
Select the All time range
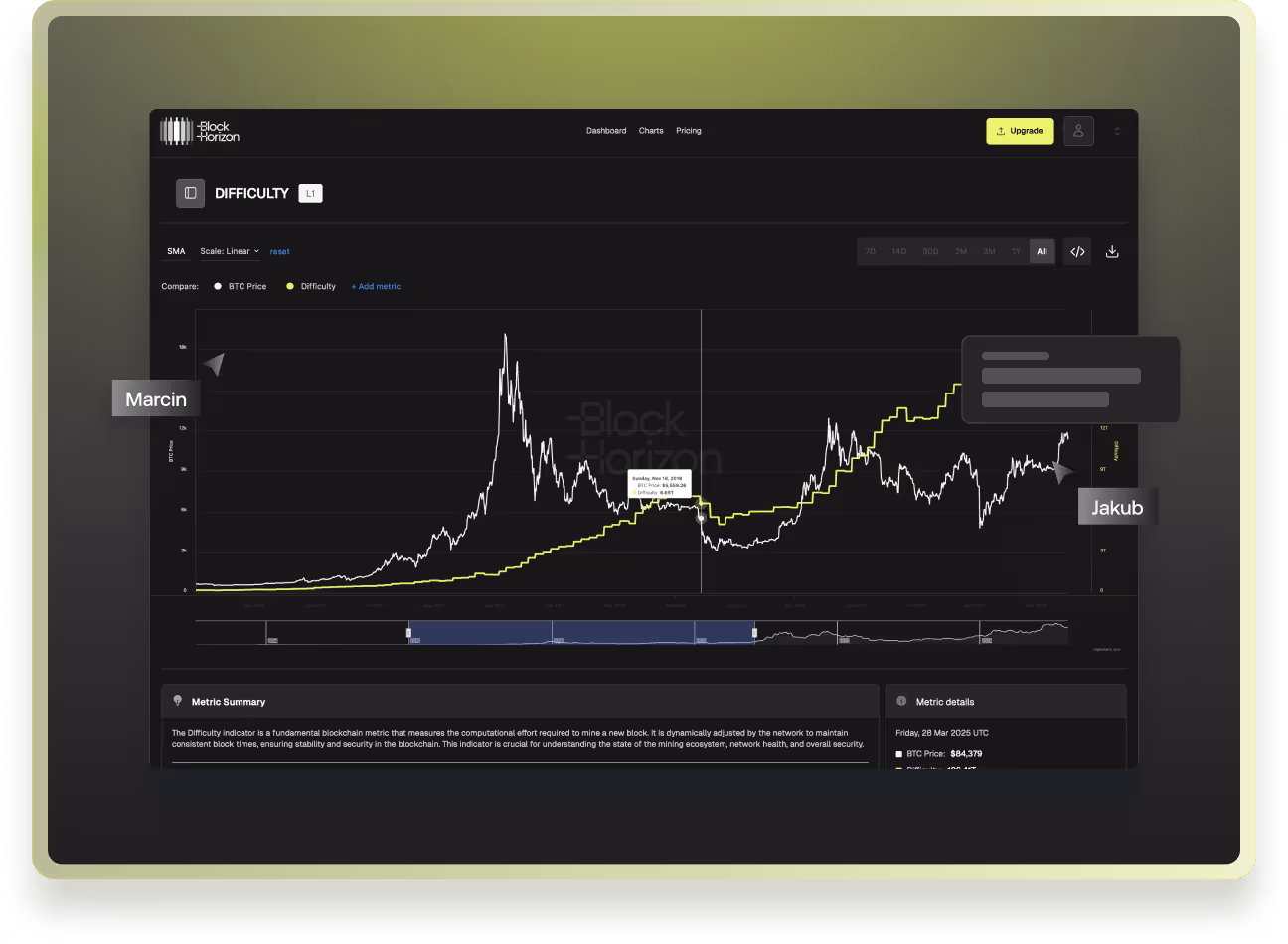point(1042,251)
